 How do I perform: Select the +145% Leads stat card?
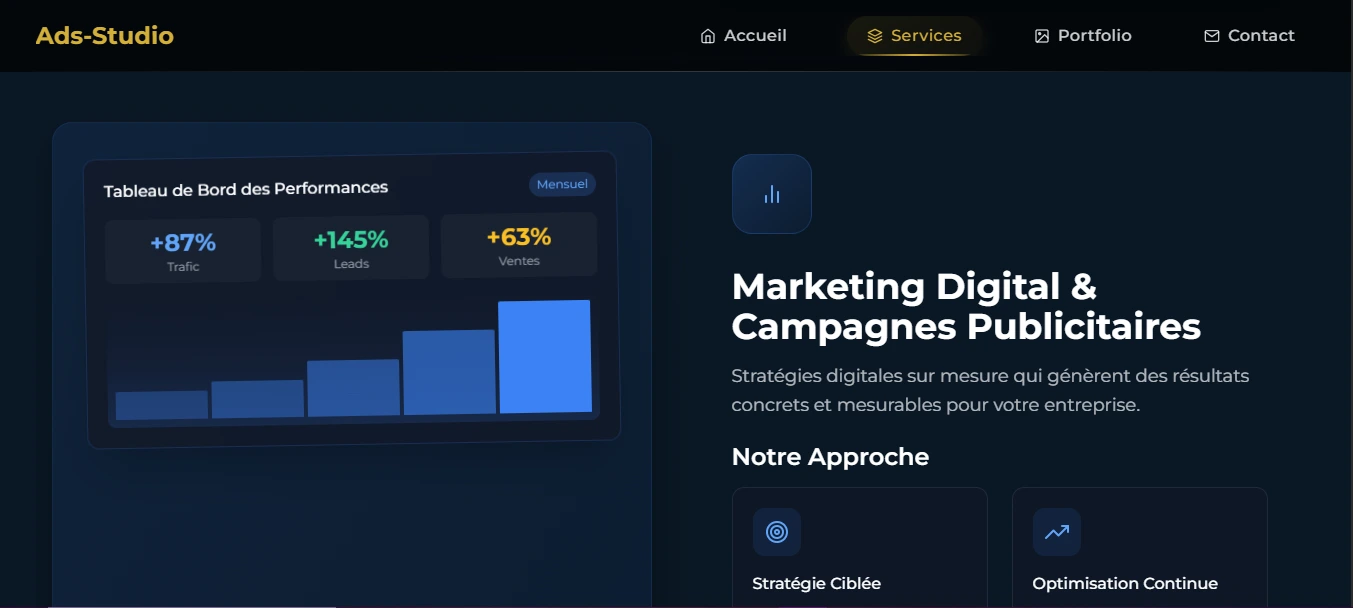pos(351,247)
